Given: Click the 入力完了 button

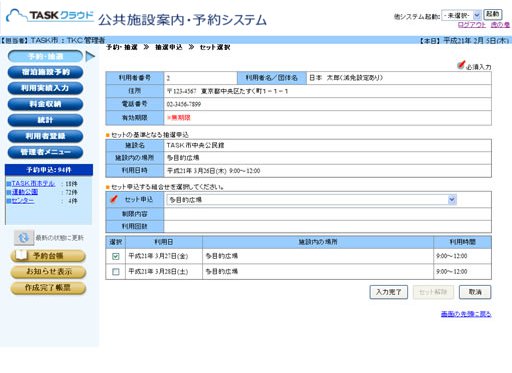Looking at the screenshot, I should 389,292.
